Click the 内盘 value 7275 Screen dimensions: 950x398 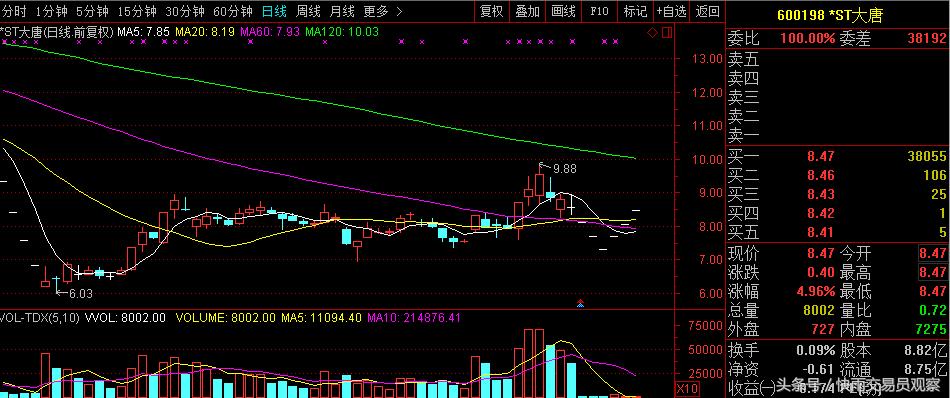(x=931, y=330)
